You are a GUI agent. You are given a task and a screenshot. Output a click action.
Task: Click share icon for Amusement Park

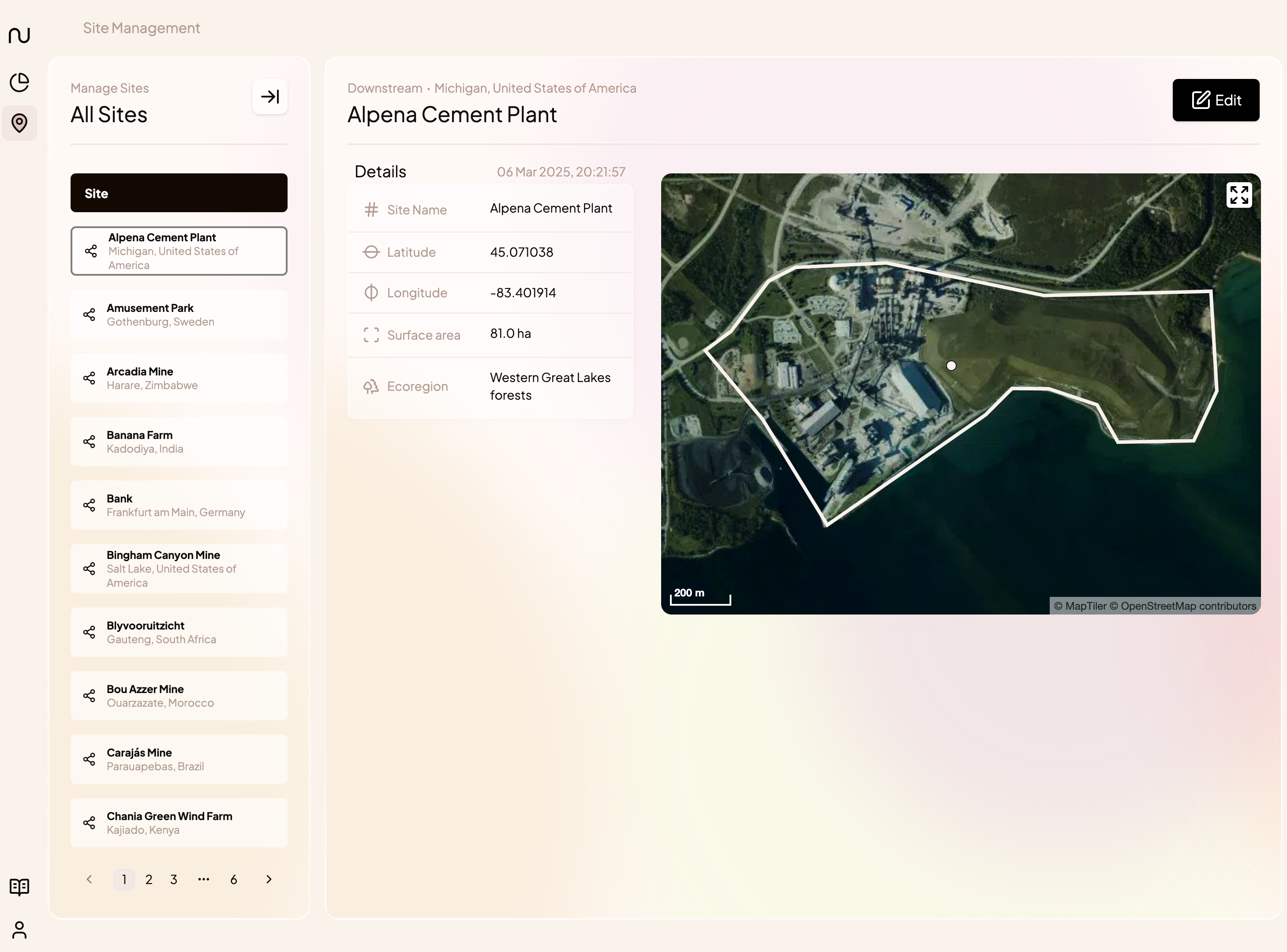tap(89, 315)
